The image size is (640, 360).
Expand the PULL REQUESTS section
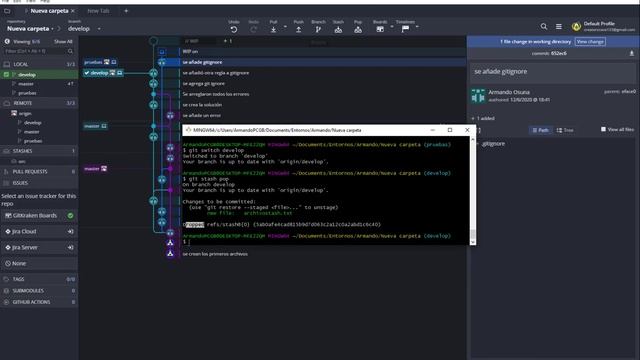point(39,172)
